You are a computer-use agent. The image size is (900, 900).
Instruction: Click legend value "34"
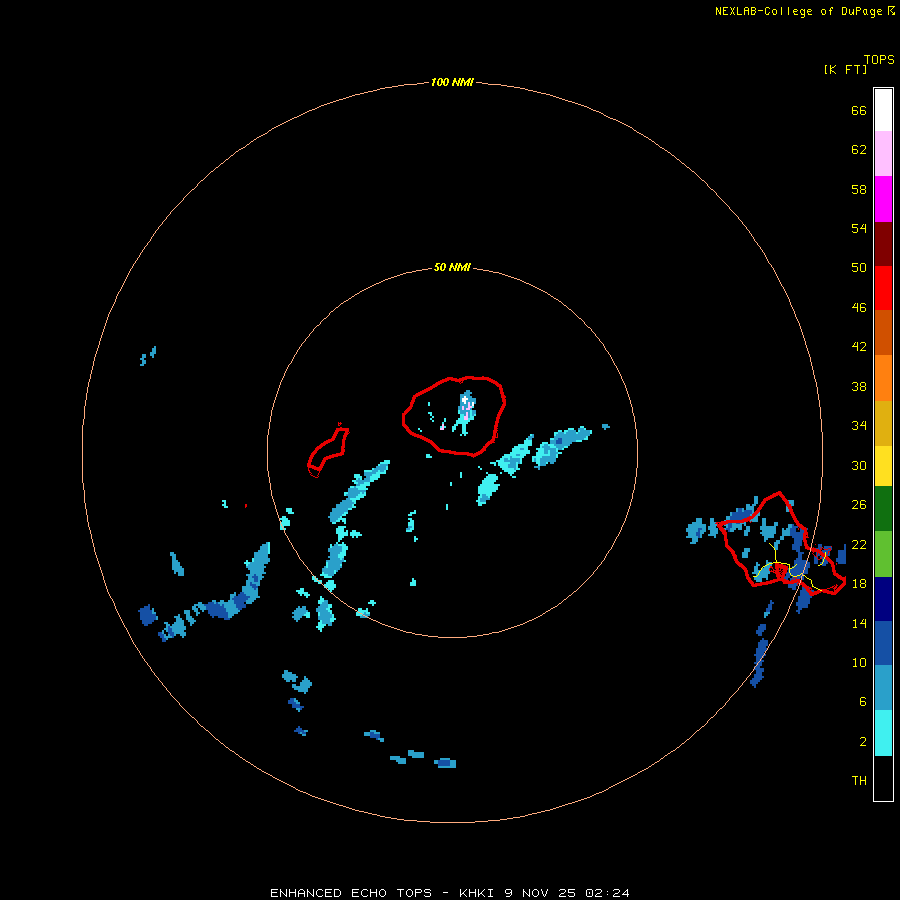point(859,425)
